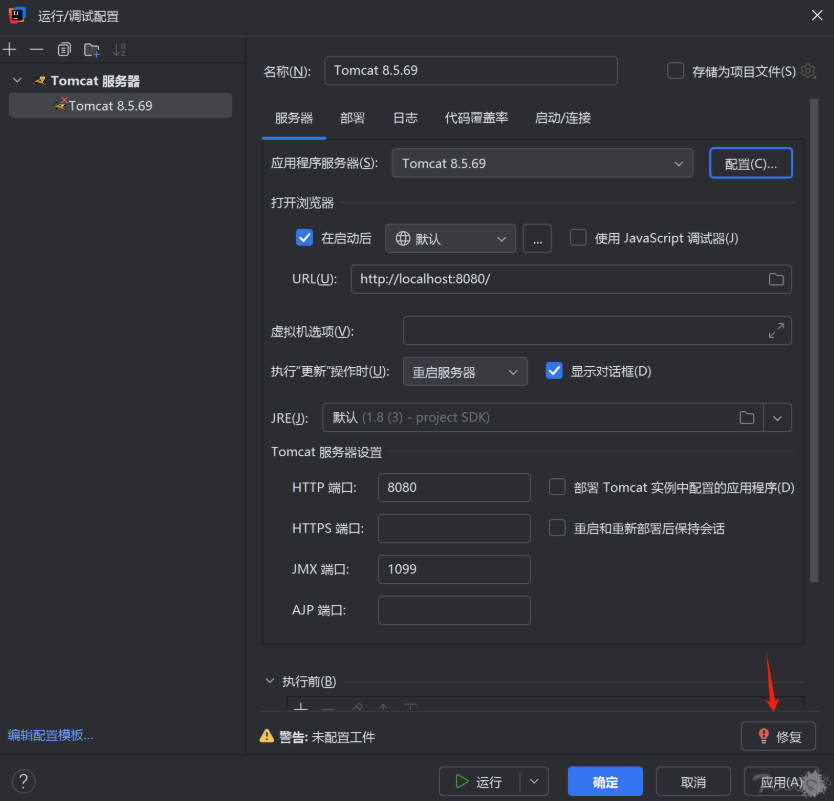
Task: Copy the selected configuration
Action: (64, 50)
